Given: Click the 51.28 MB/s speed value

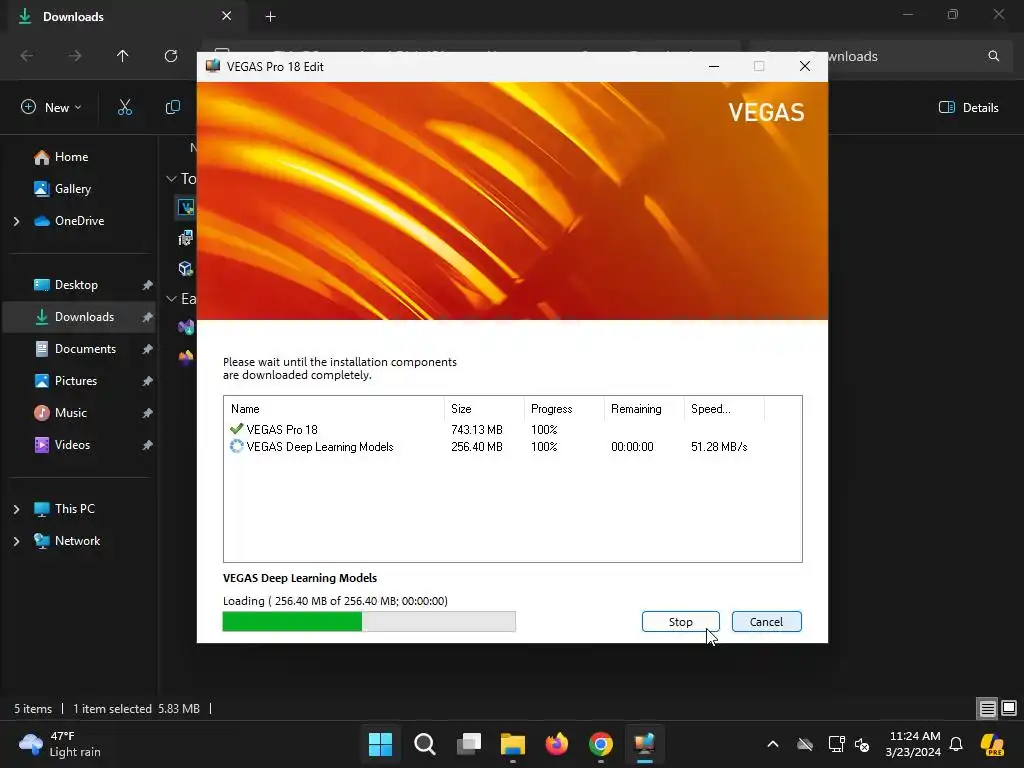Looking at the screenshot, I should click(719, 447).
